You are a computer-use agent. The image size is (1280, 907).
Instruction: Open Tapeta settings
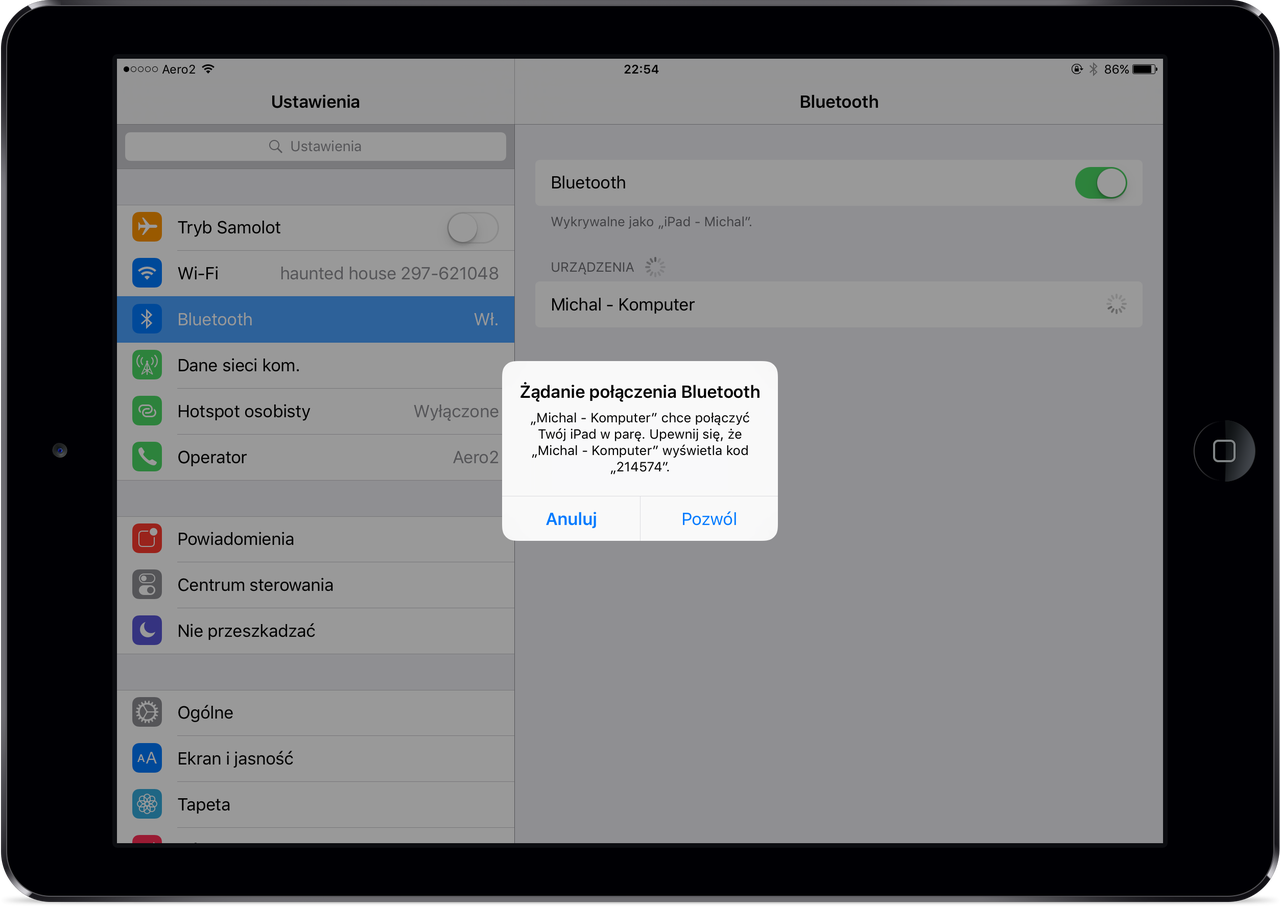click(x=316, y=804)
